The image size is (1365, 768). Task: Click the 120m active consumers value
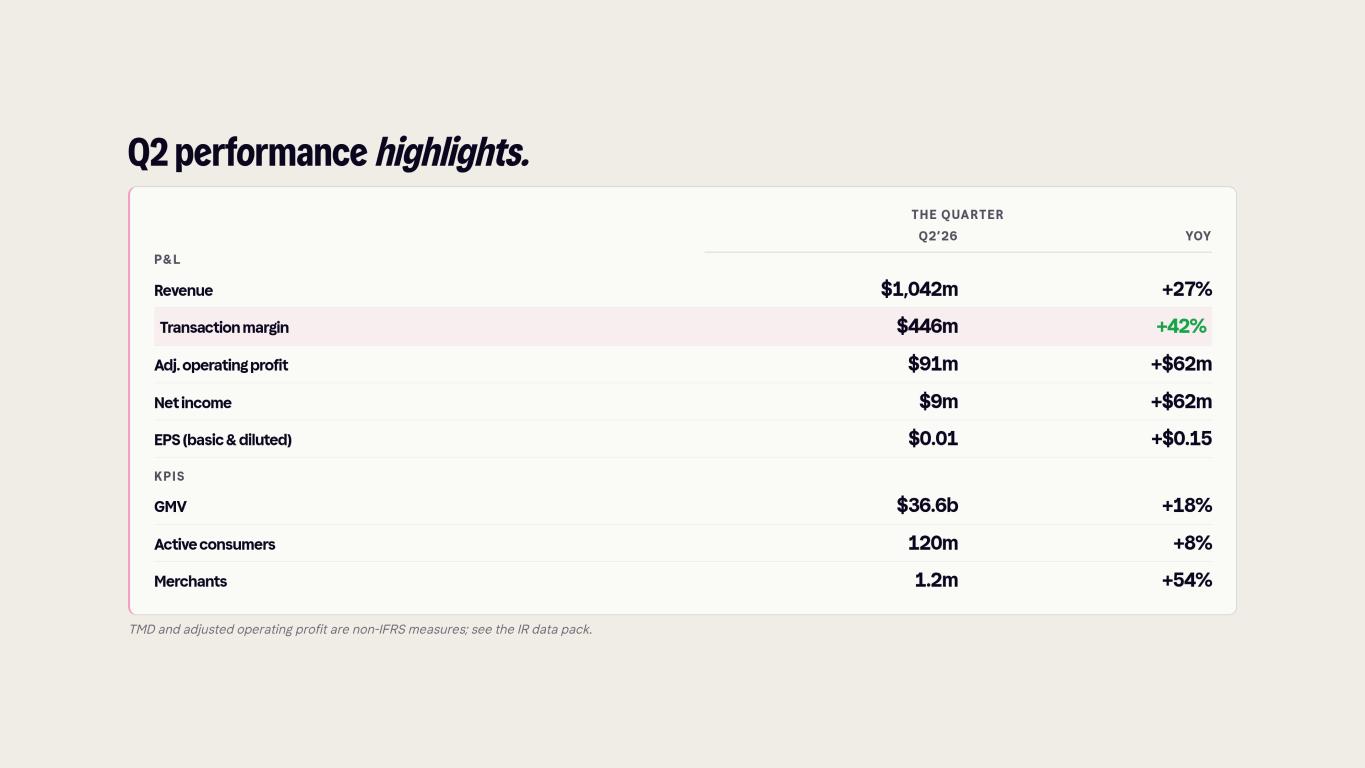tap(933, 543)
